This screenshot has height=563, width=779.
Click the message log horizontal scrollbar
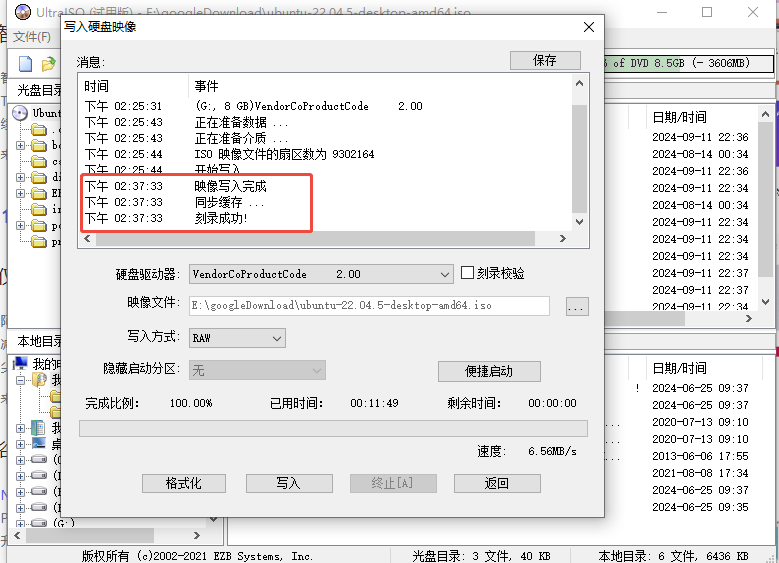(315, 239)
